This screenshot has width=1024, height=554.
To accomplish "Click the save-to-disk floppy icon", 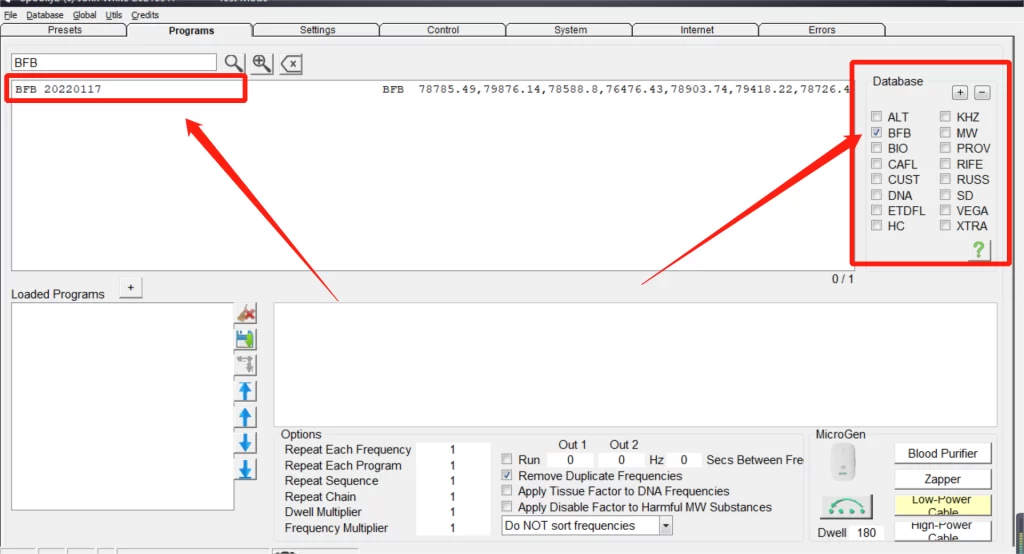I will pos(245,340).
